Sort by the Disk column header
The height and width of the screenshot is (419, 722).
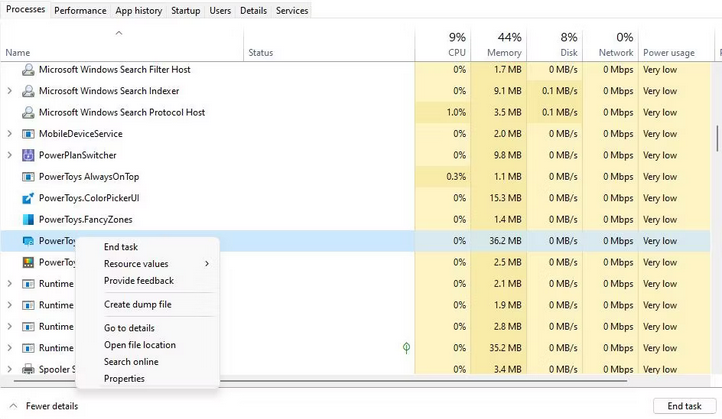(x=555, y=45)
